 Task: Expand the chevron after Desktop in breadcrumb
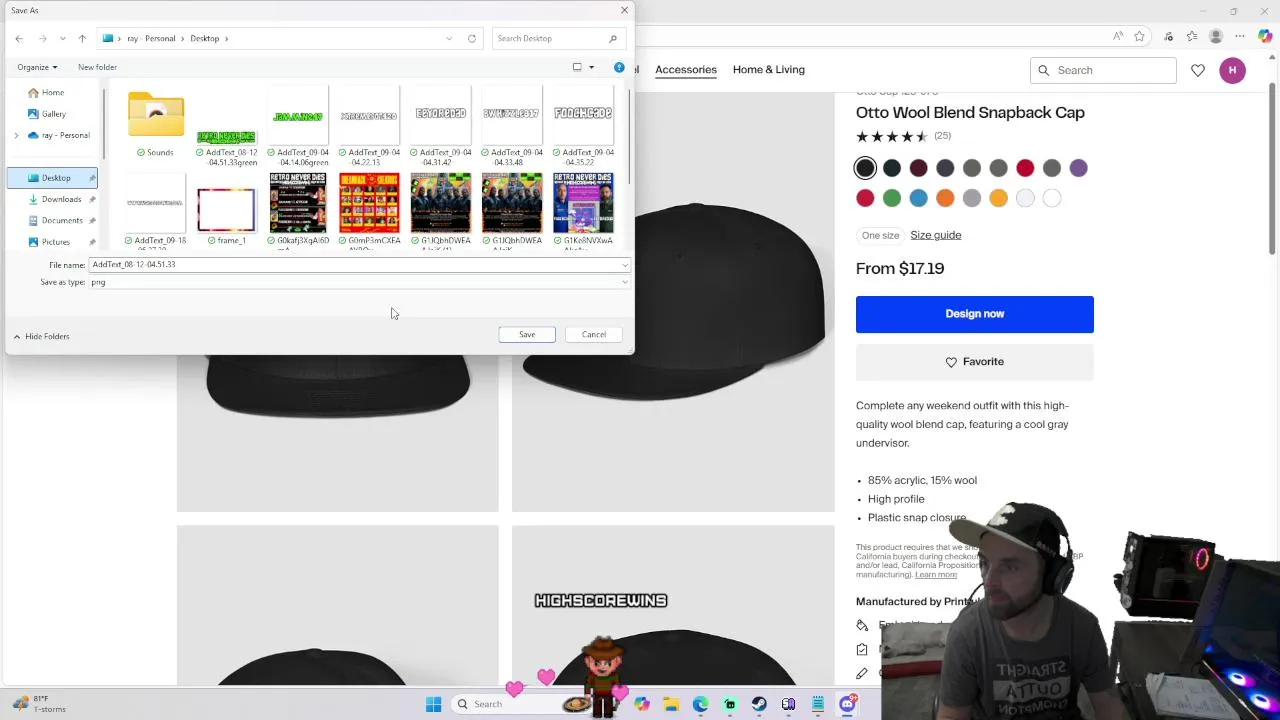click(227, 38)
